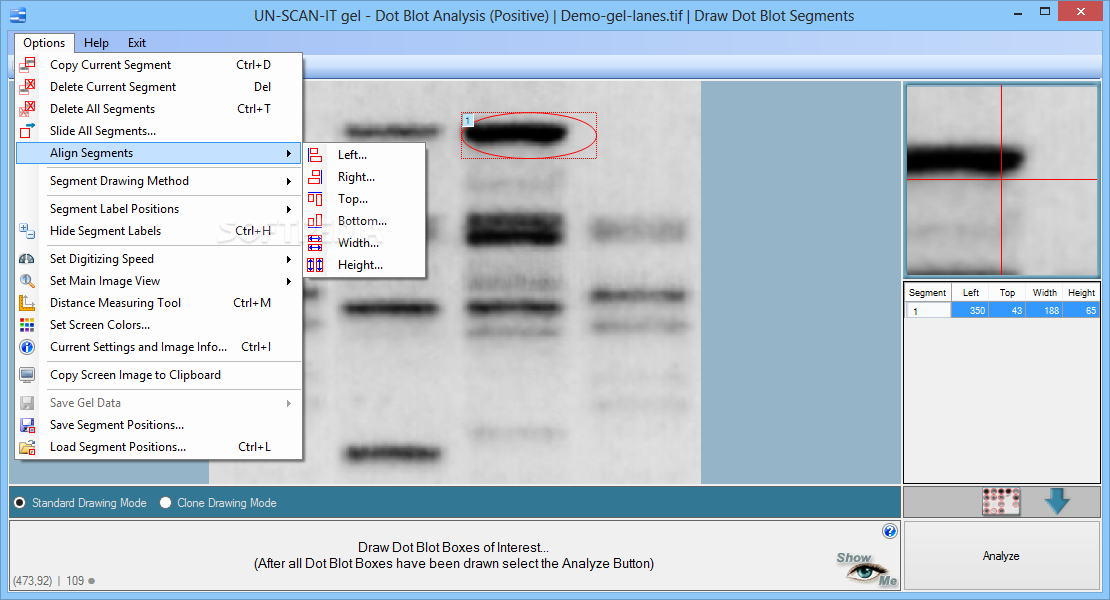This screenshot has height=600, width=1110.
Task: Click segment 1 label on gel image
Action: click(467, 120)
